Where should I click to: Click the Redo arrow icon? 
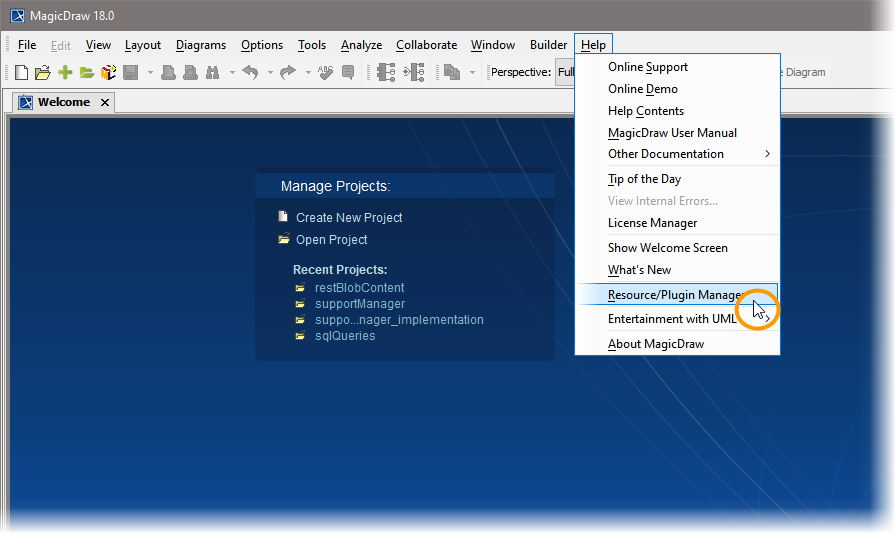point(287,72)
